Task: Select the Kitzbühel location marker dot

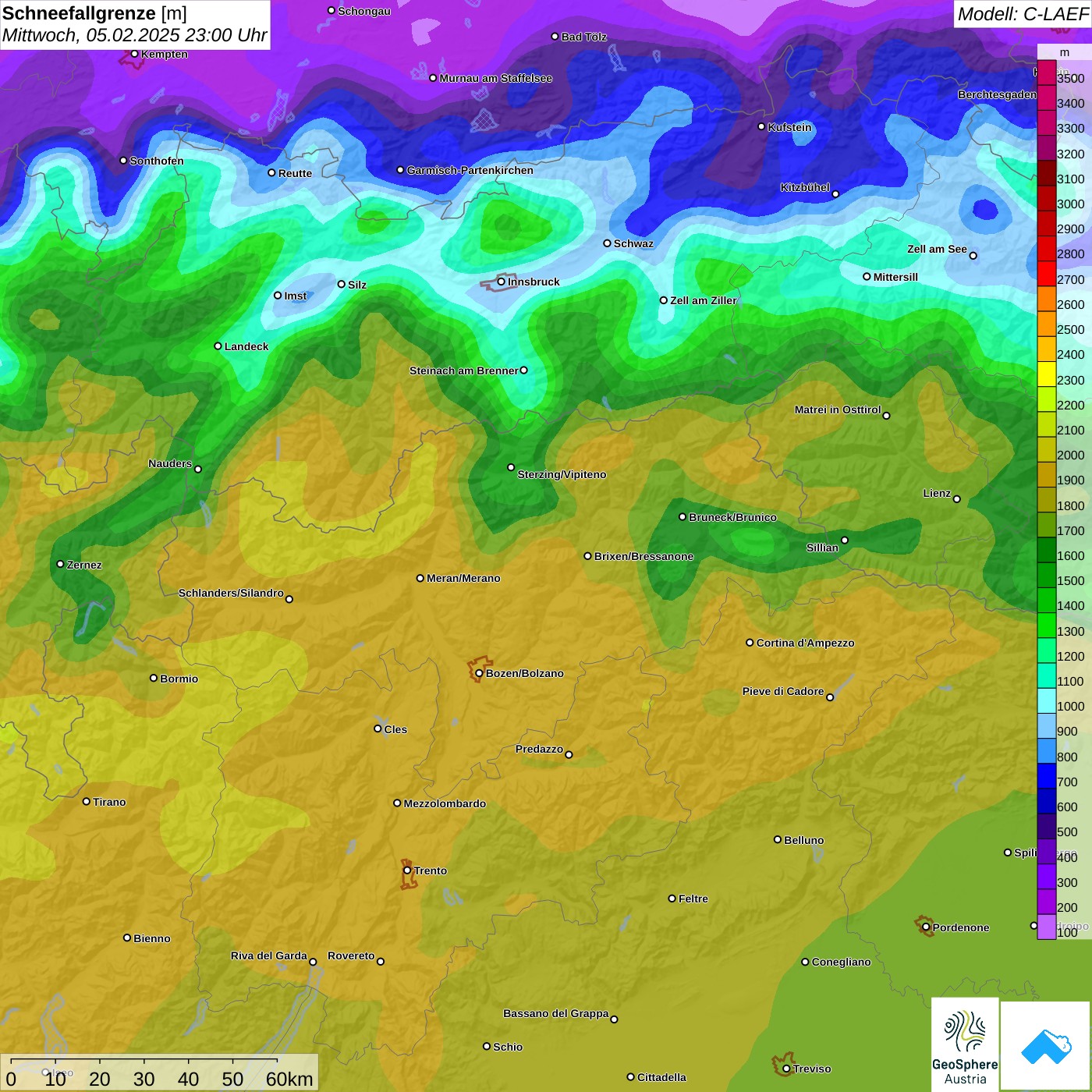Action: (835, 194)
